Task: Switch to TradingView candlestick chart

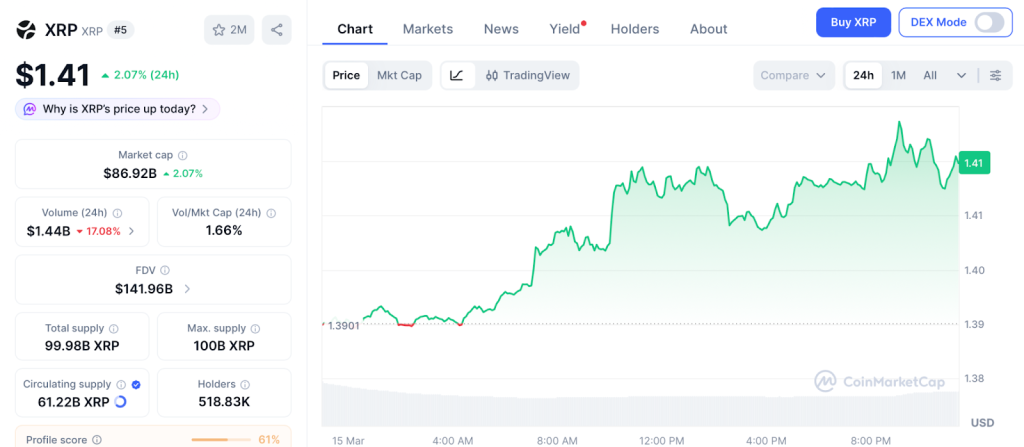Action: [x=527, y=75]
